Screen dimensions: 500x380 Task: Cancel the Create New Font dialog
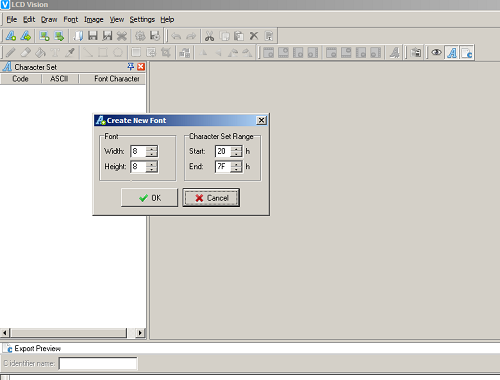211,198
